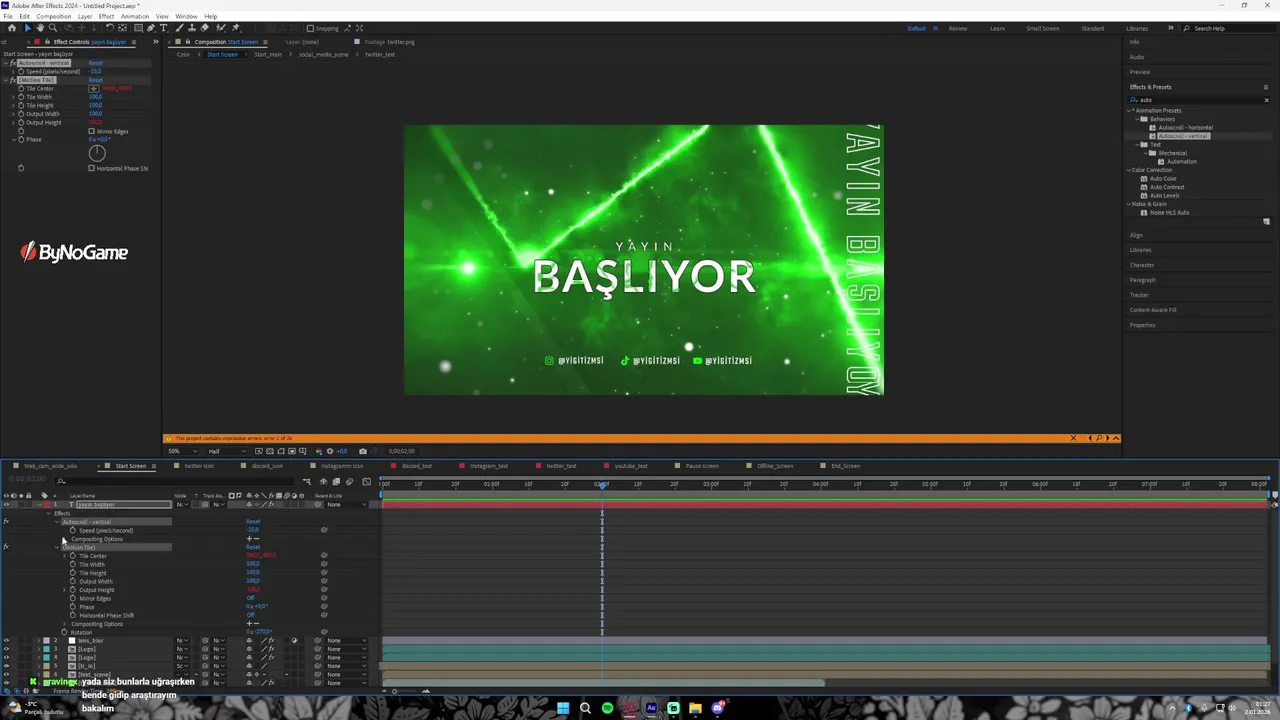Switch to the Pause screen timeline tab
Screen dimensions: 1280x720
tap(701, 466)
